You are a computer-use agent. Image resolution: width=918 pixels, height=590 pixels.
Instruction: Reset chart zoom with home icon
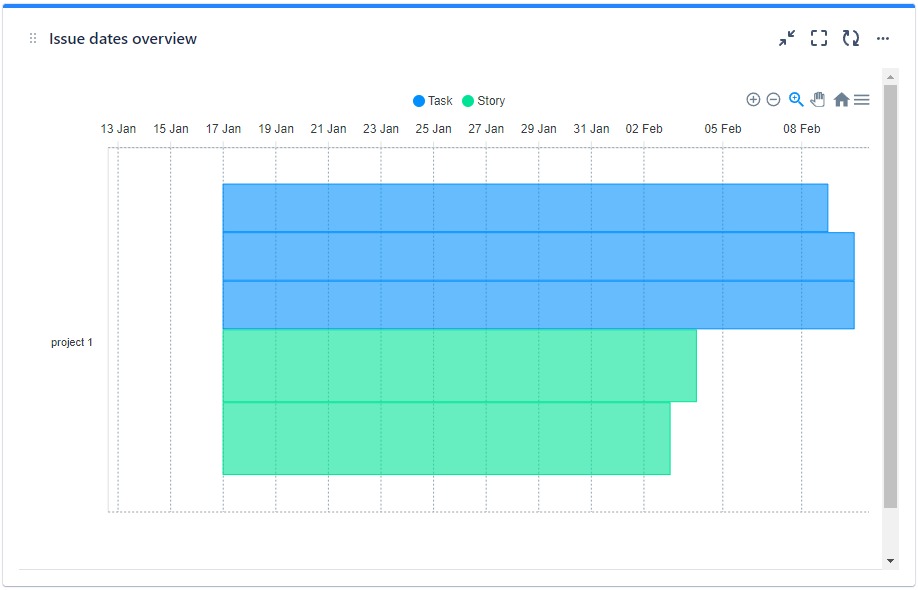click(841, 100)
